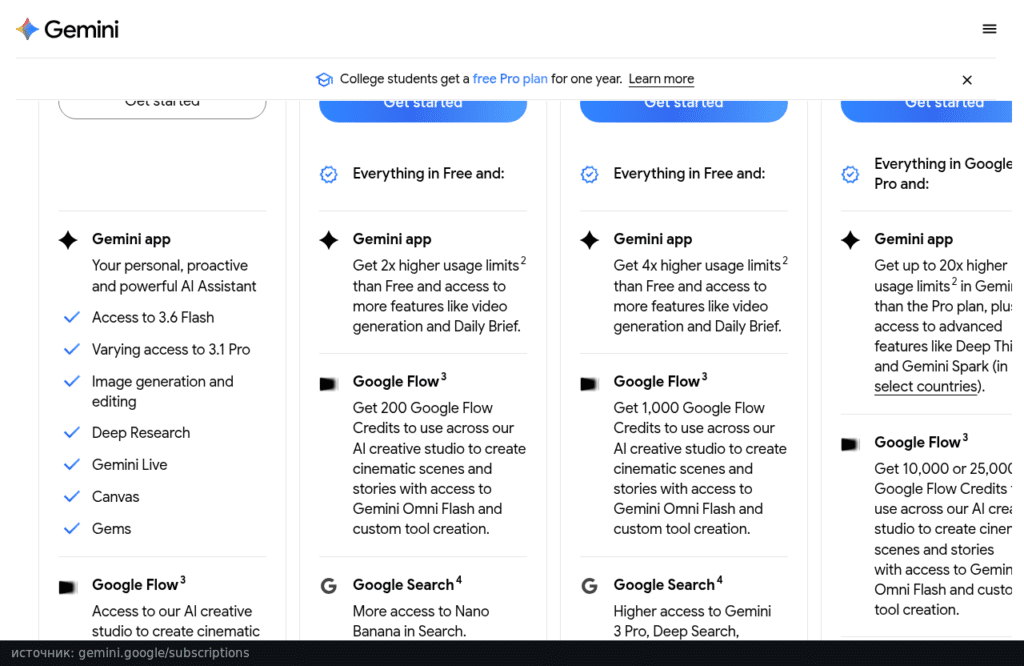Follow the select countries link
This screenshot has width=1024, height=666.
927,387
